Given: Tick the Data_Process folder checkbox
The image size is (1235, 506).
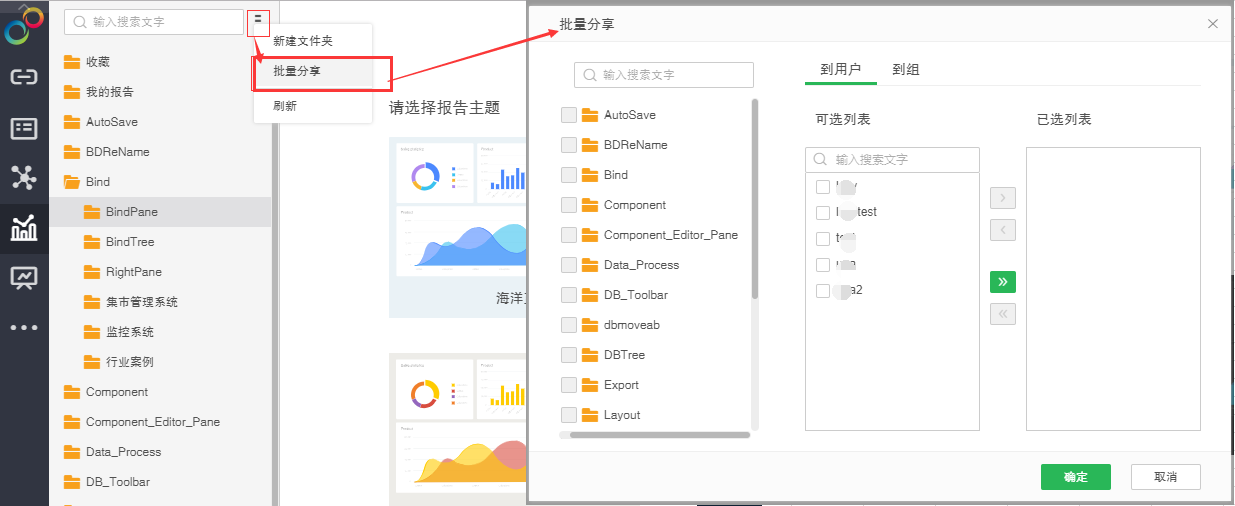Looking at the screenshot, I should coord(568,265).
